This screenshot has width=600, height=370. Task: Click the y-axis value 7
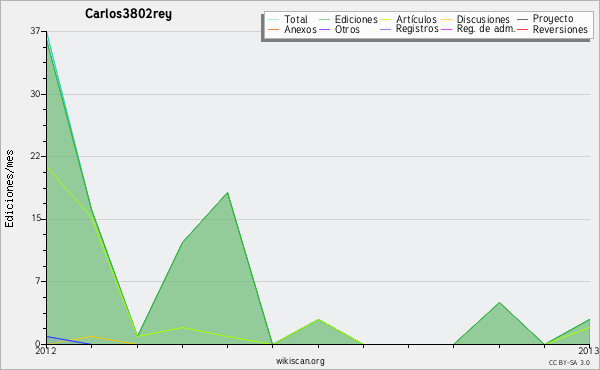click(x=38, y=281)
